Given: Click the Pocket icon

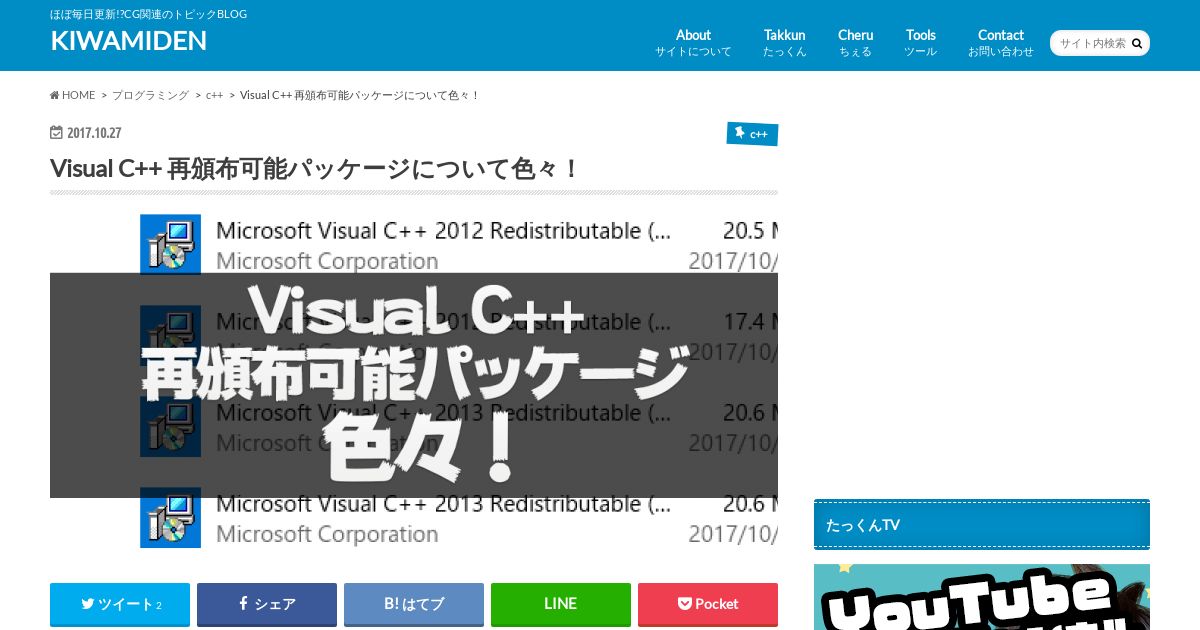Looking at the screenshot, I should click(x=685, y=604).
